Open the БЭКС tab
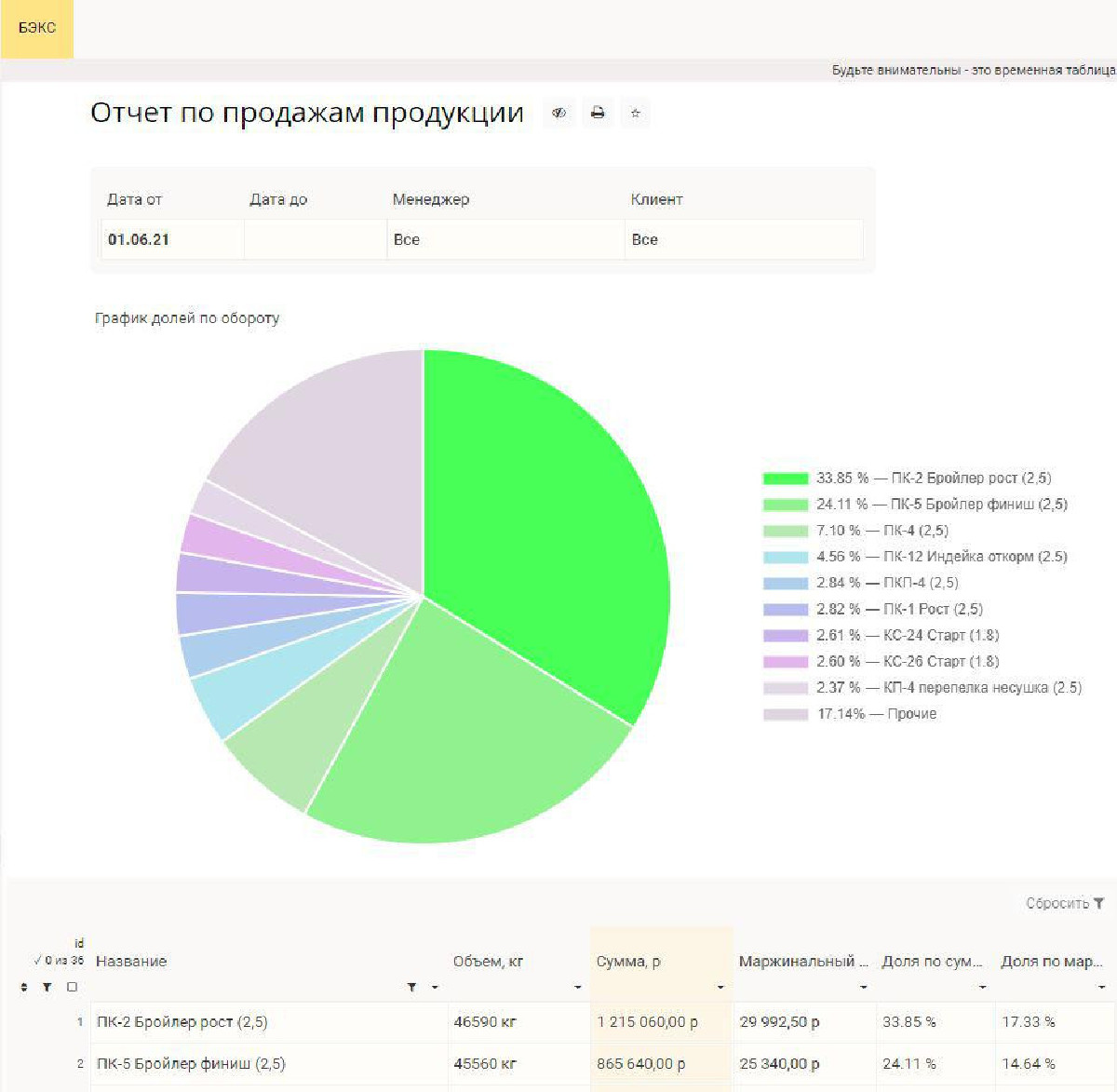Image resolution: width=1117 pixels, height=1092 pixels. 37,29
